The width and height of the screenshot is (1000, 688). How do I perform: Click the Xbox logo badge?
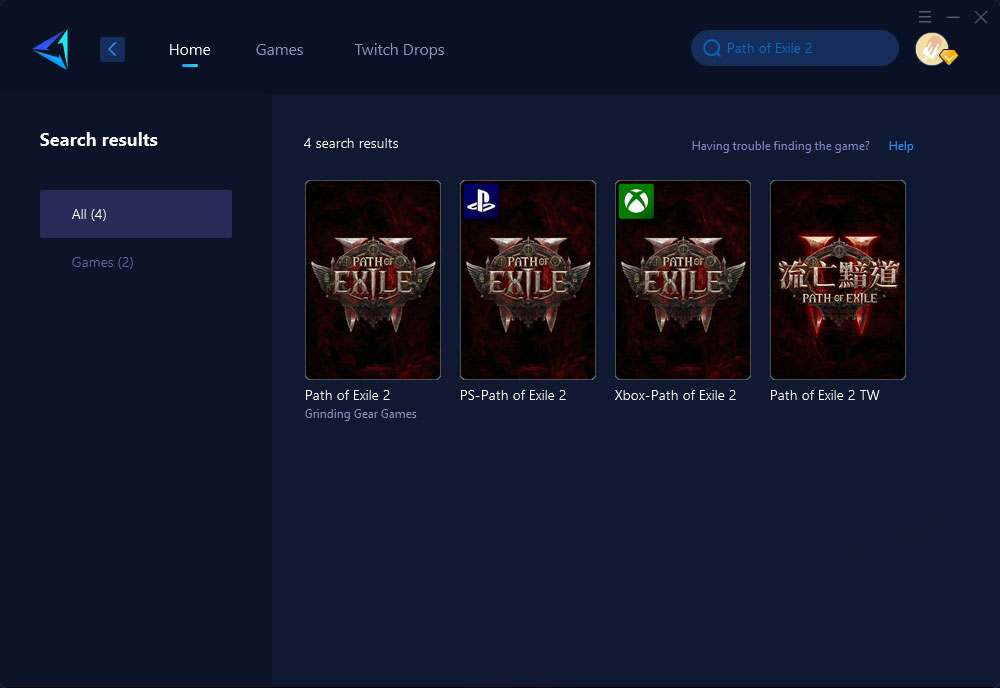(x=635, y=201)
